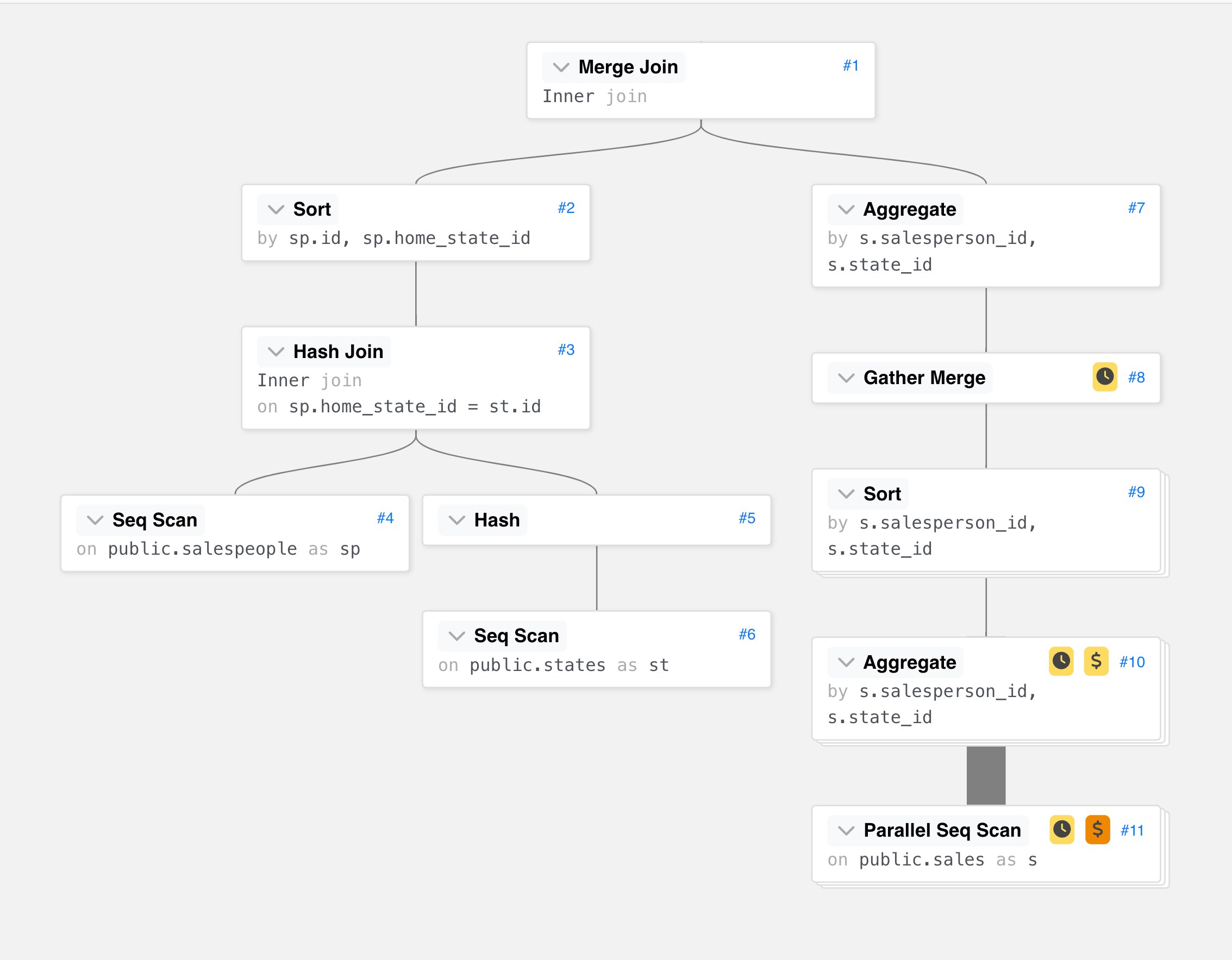
Task: Click the clock badge on Parallel Seq Scan
Action: [1062, 830]
